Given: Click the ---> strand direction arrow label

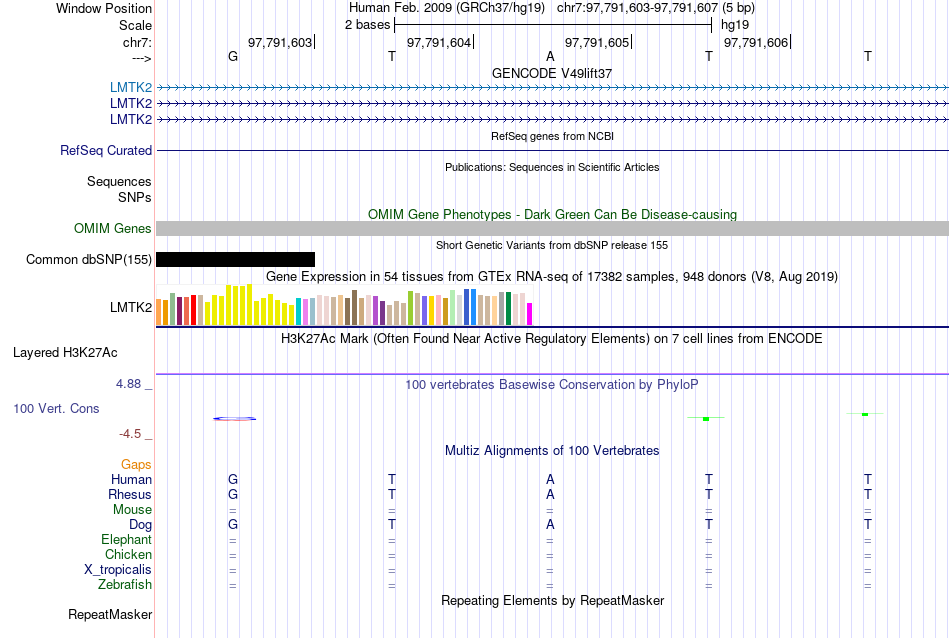Looking at the screenshot, I should (141, 58).
